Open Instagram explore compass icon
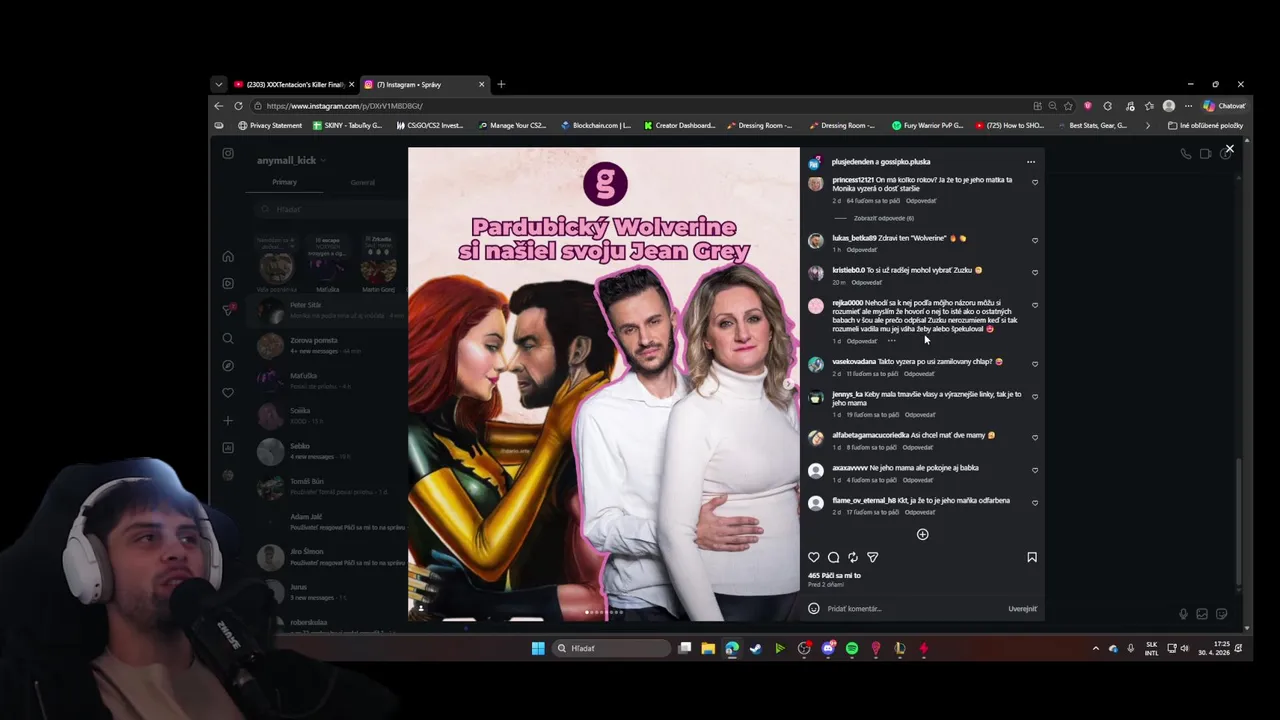This screenshot has width=1280, height=720. coord(228,366)
